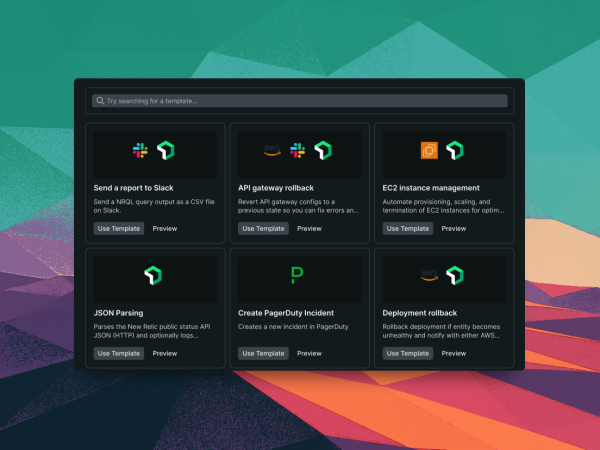
Task: Click the 'Create PagerDuty Incident' title
Action: 286,313
